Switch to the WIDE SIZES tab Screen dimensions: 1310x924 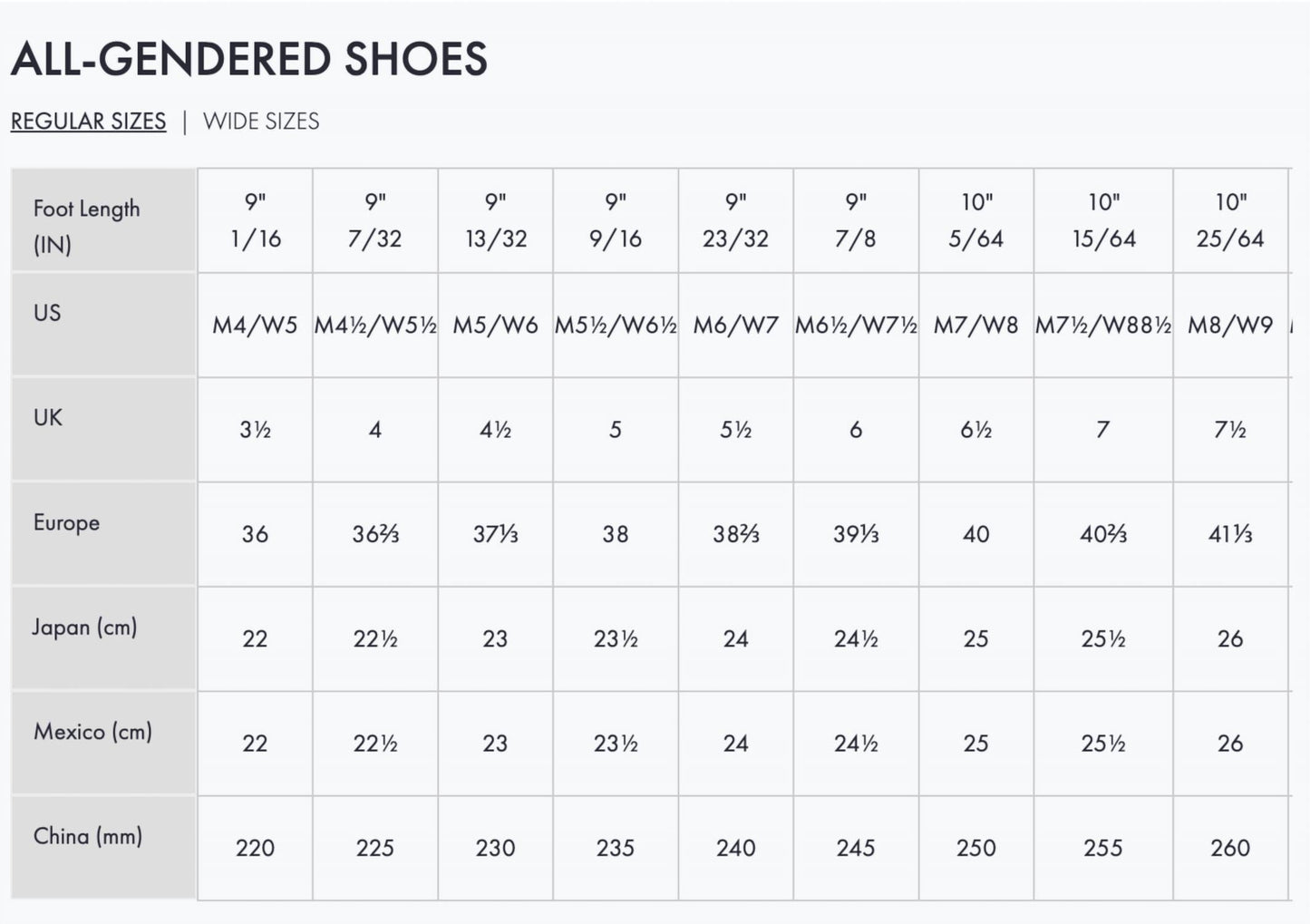(259, 121)
